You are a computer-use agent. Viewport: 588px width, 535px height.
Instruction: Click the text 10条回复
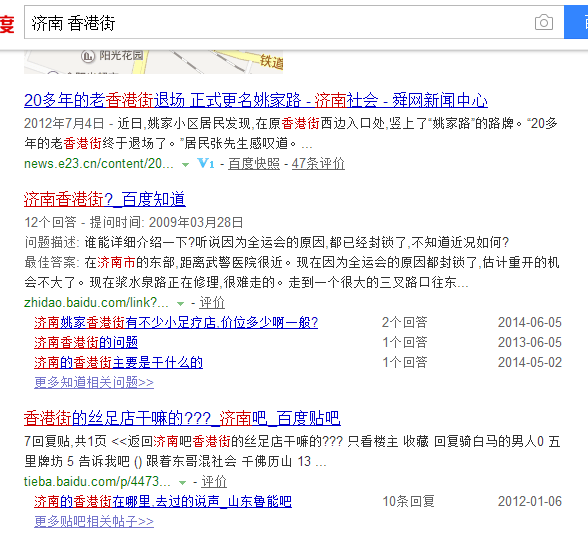(x=408, y=501)
